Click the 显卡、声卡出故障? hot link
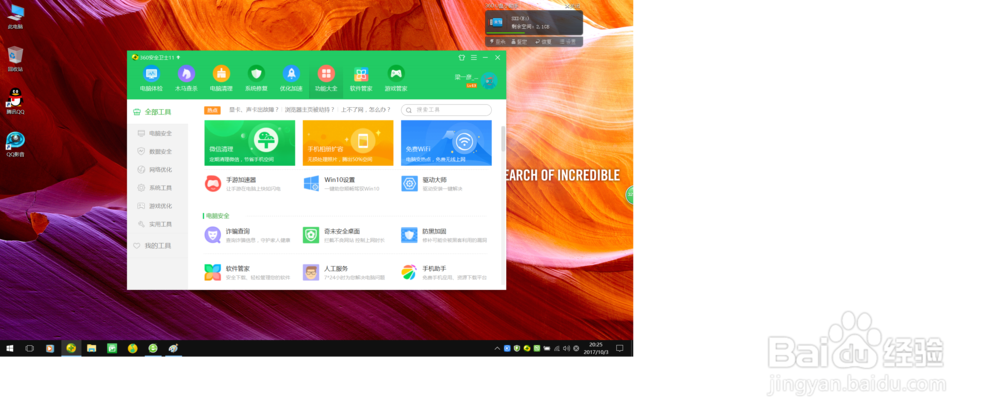The width and height of the screenshot is (1000, 418). click(254, 110)
